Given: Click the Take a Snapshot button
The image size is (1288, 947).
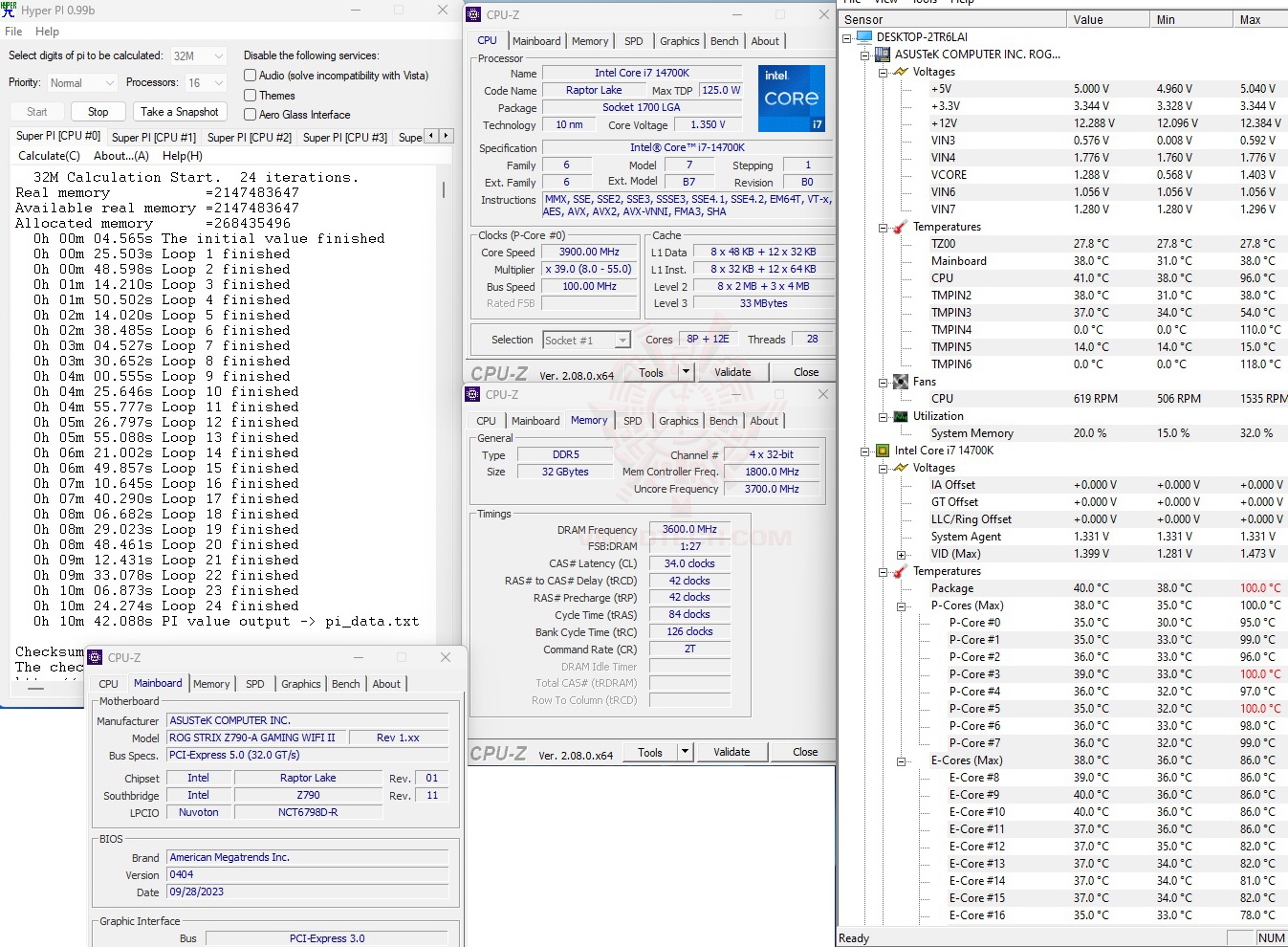Looking at the screenshot, I should pyautogui.click(x=180, y=112).
